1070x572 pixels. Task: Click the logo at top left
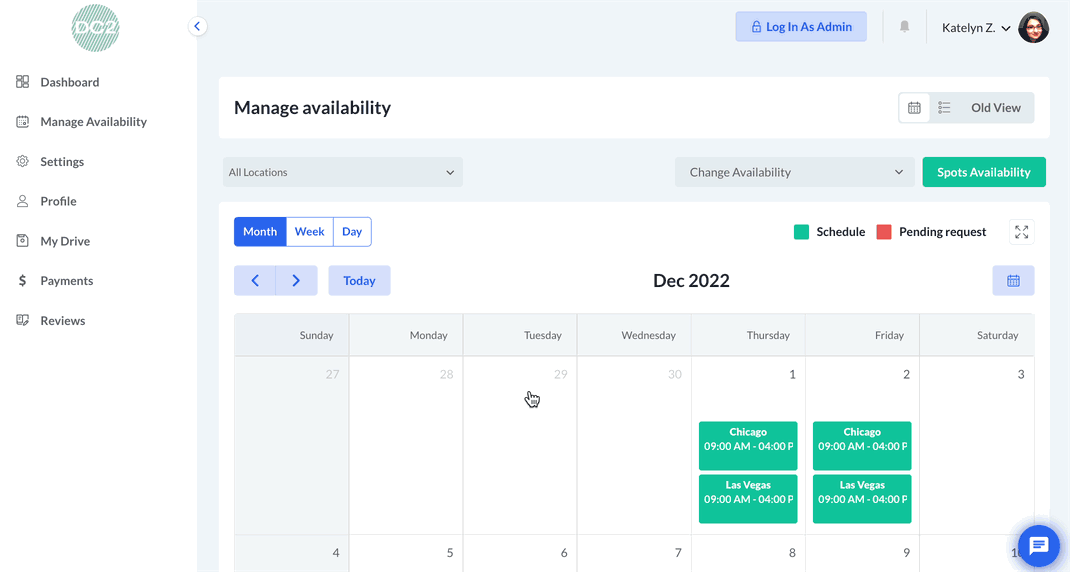[96, 28]
